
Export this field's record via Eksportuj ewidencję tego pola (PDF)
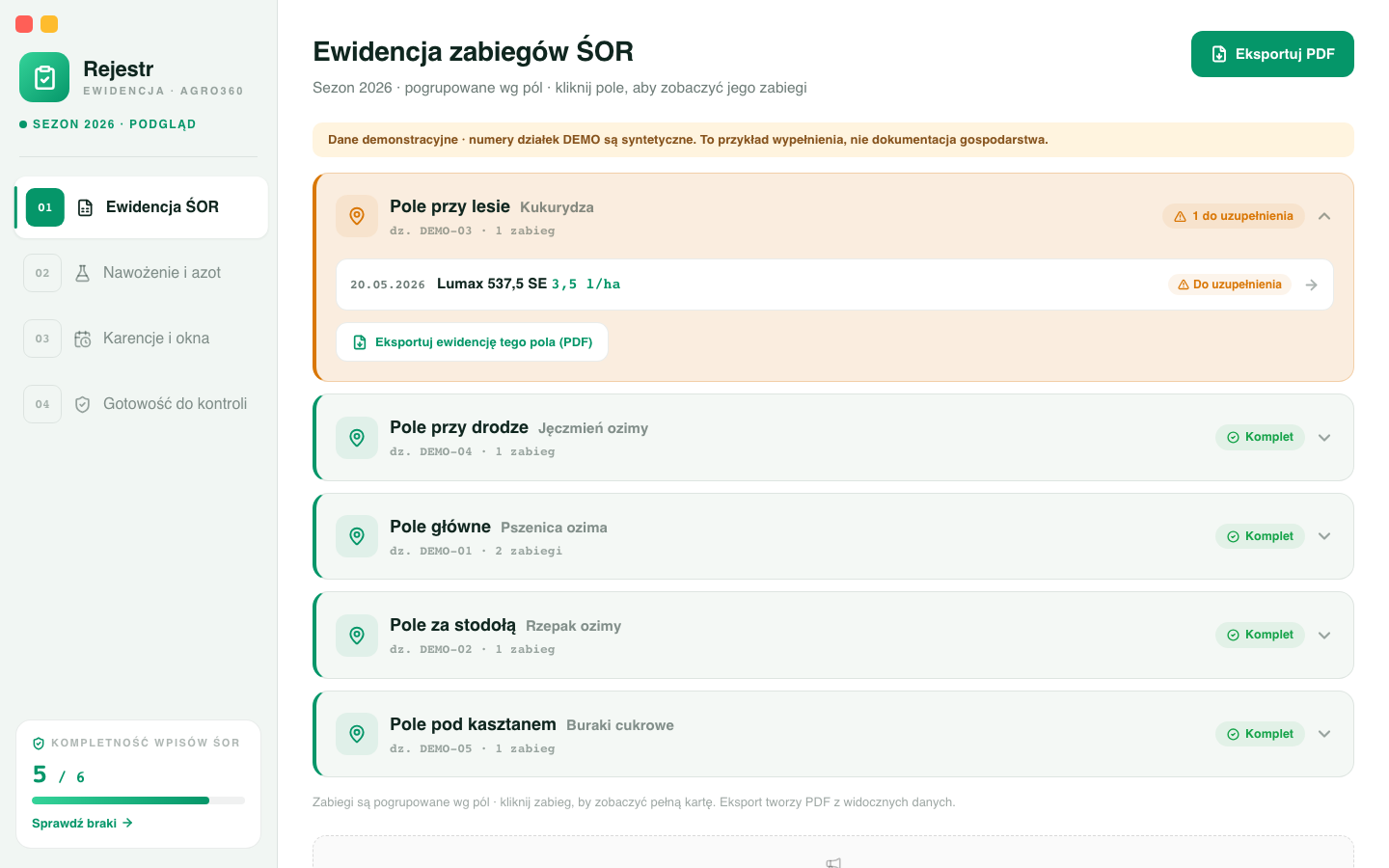[x=472, y=342]
